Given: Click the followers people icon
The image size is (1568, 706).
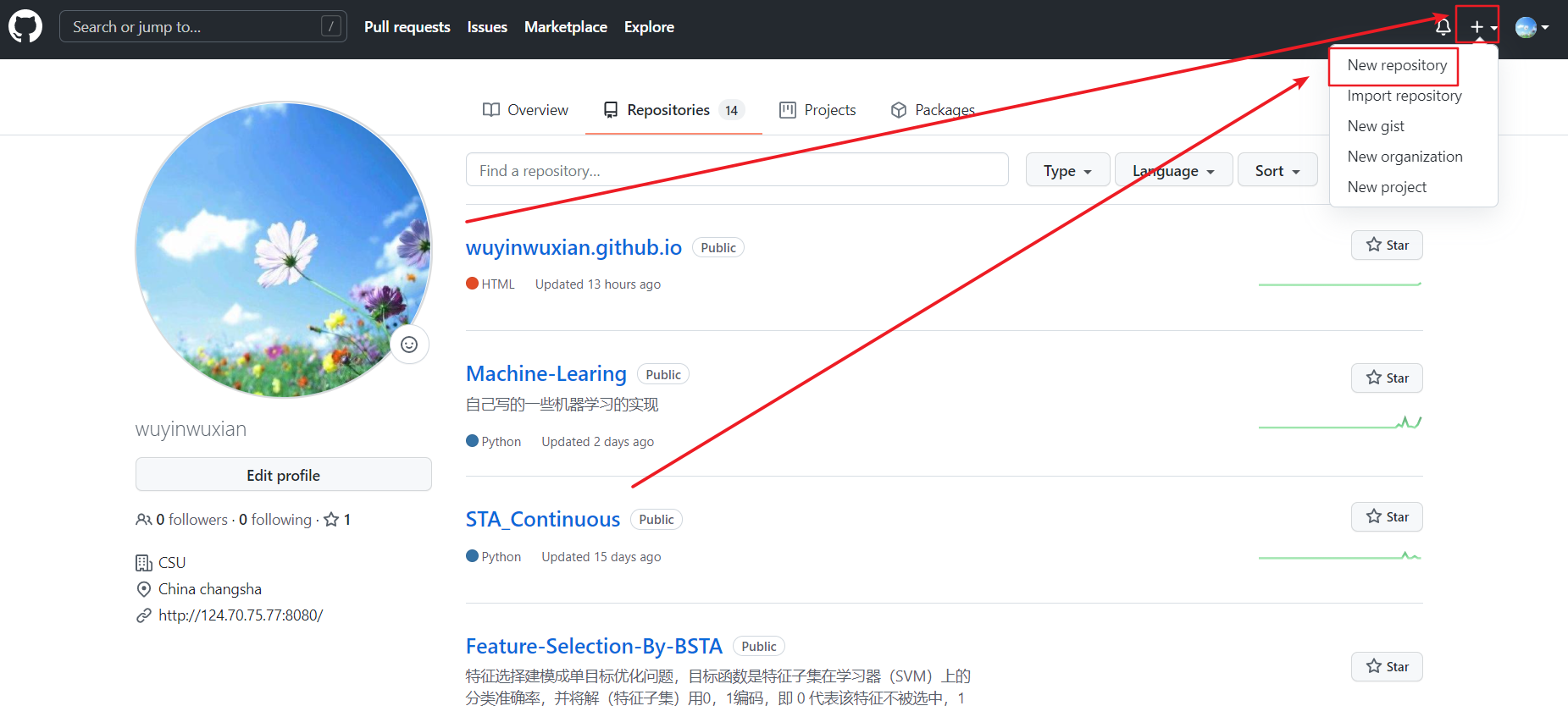Looking at the screenshot, I should 144,520.
